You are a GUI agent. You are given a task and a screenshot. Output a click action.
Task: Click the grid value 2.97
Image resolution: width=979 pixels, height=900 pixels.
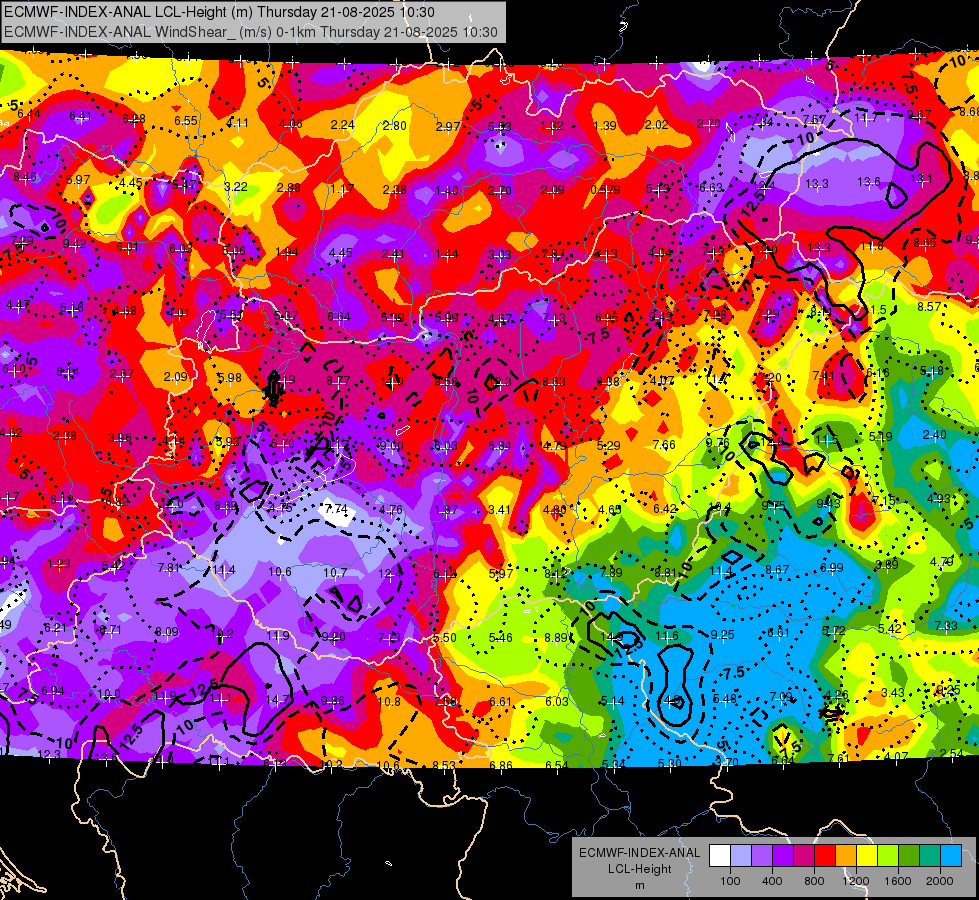click(x=448, y=127)
